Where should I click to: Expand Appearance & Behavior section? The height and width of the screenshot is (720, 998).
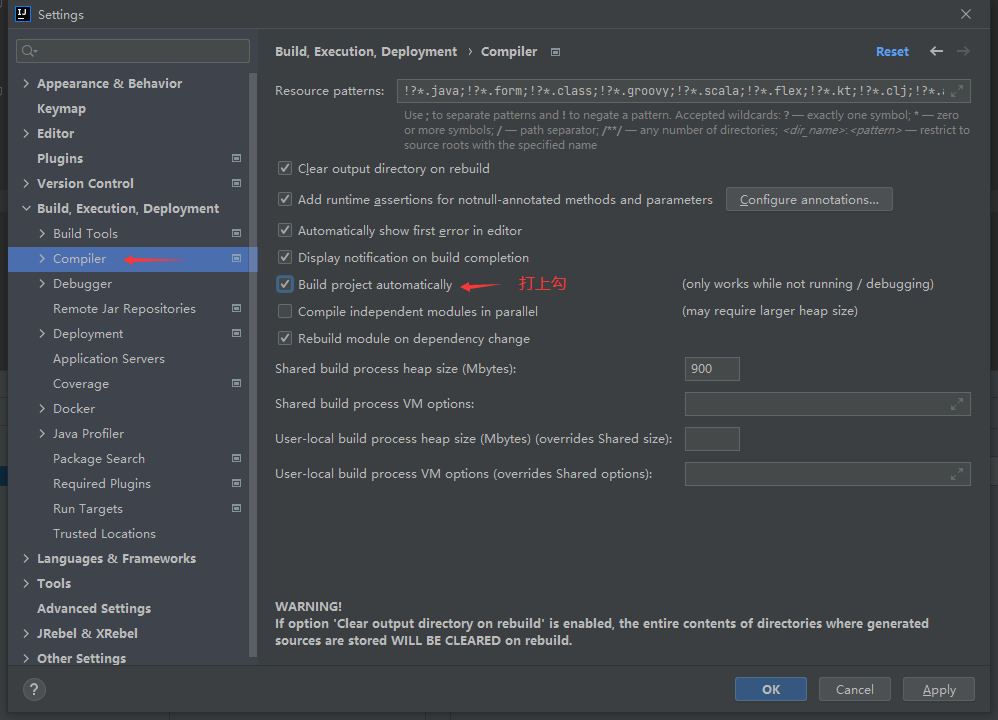[x=26, y=83]
